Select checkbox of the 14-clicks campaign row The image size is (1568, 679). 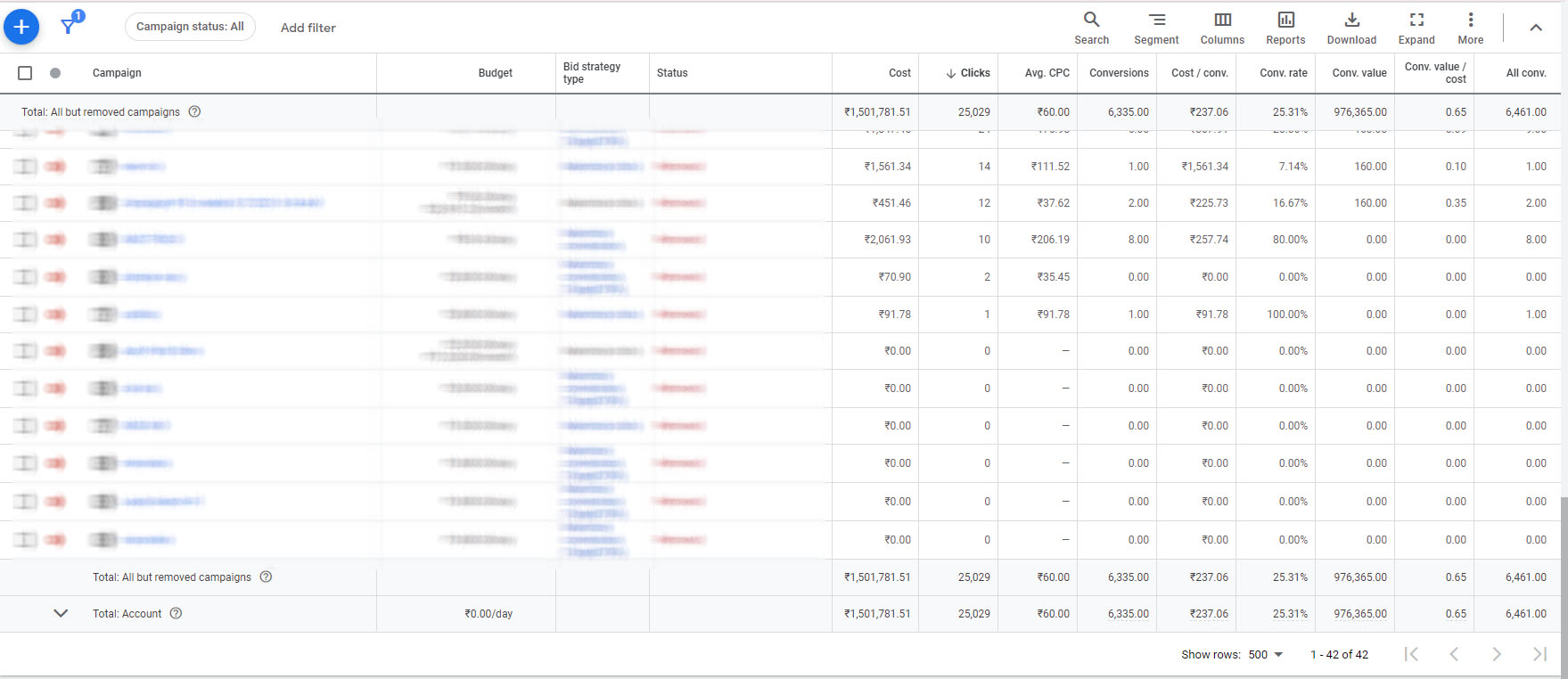point(25,167)
